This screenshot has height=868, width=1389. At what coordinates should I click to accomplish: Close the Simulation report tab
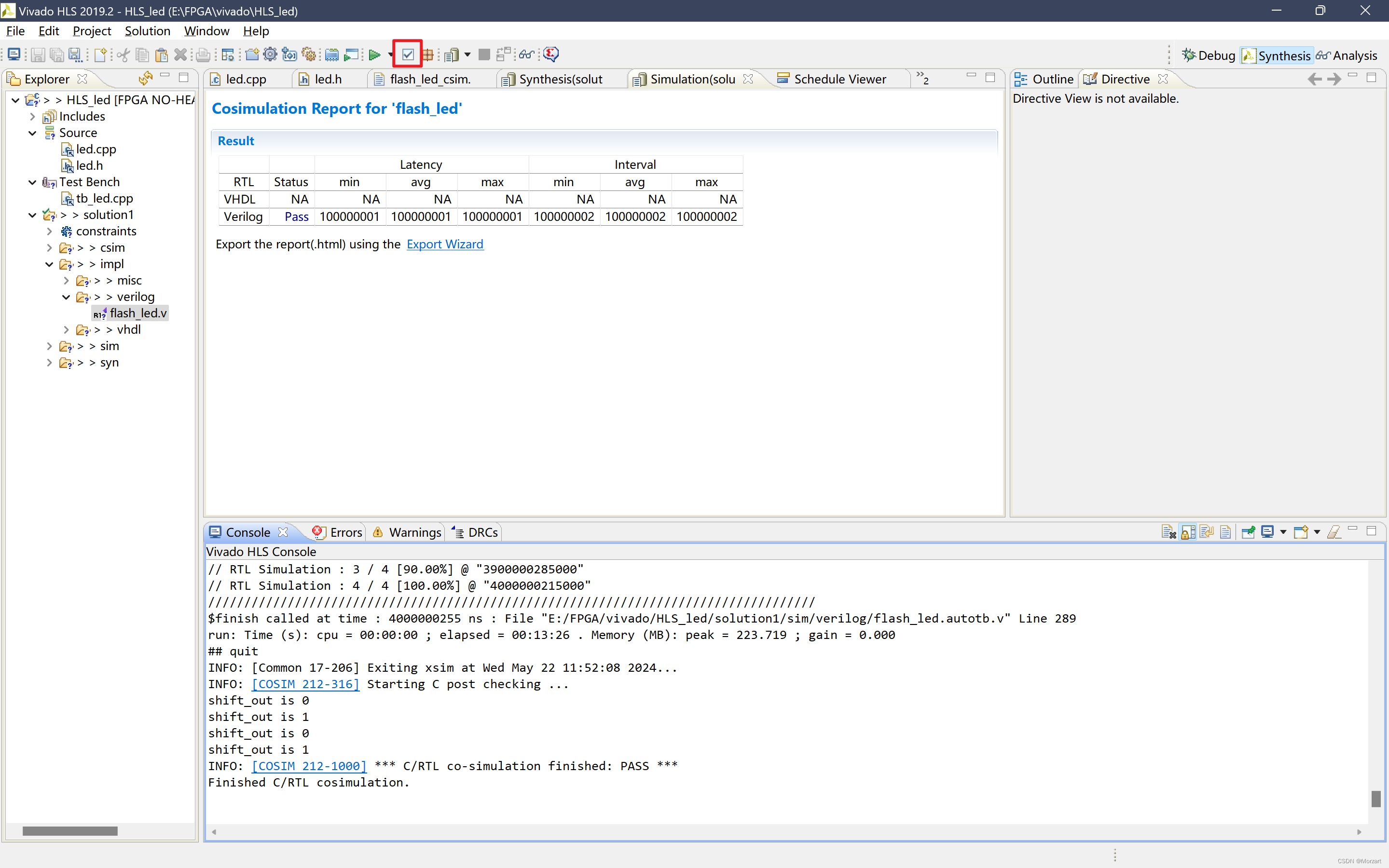tap(748, 79)
